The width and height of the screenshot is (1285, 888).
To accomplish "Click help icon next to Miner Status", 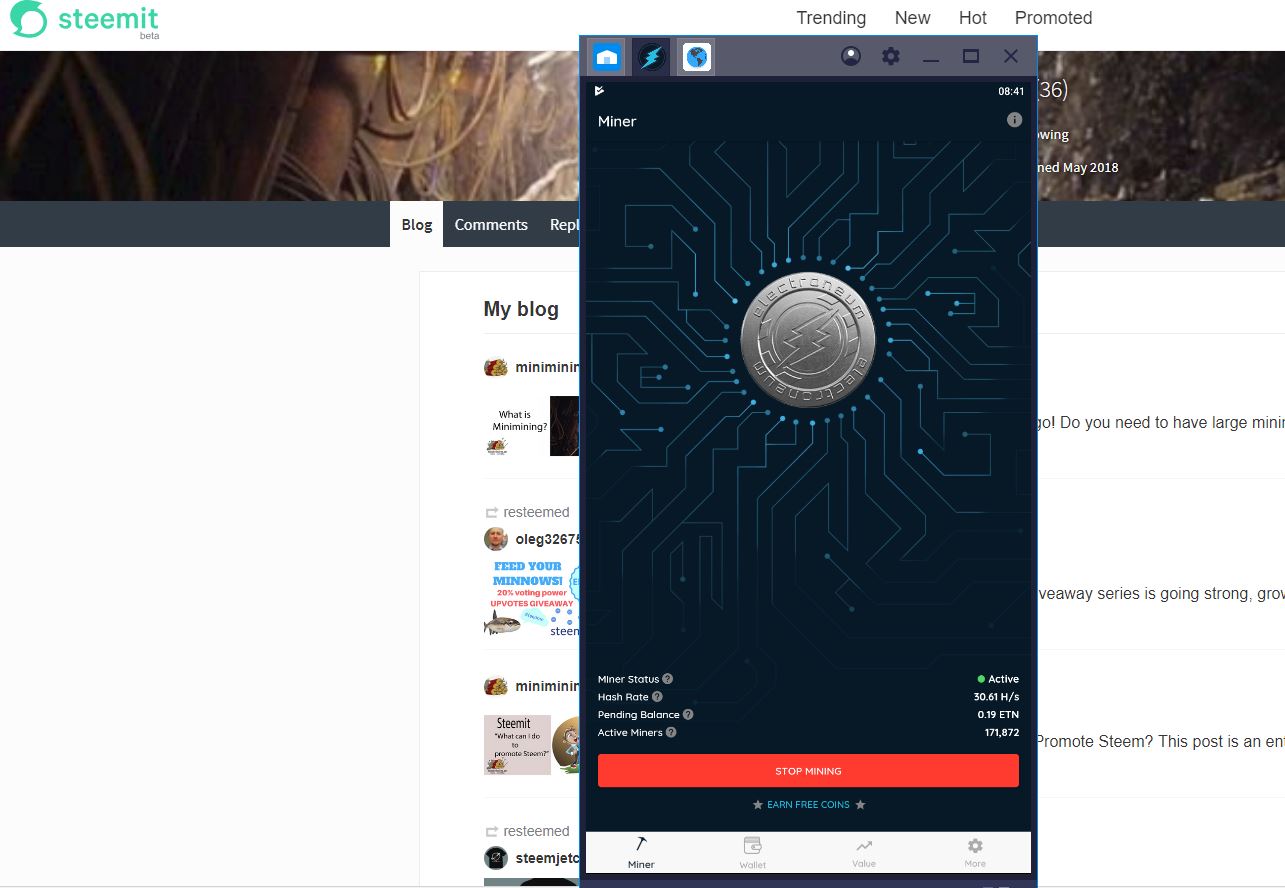I will pyautogui.click(x=667, y=679).
